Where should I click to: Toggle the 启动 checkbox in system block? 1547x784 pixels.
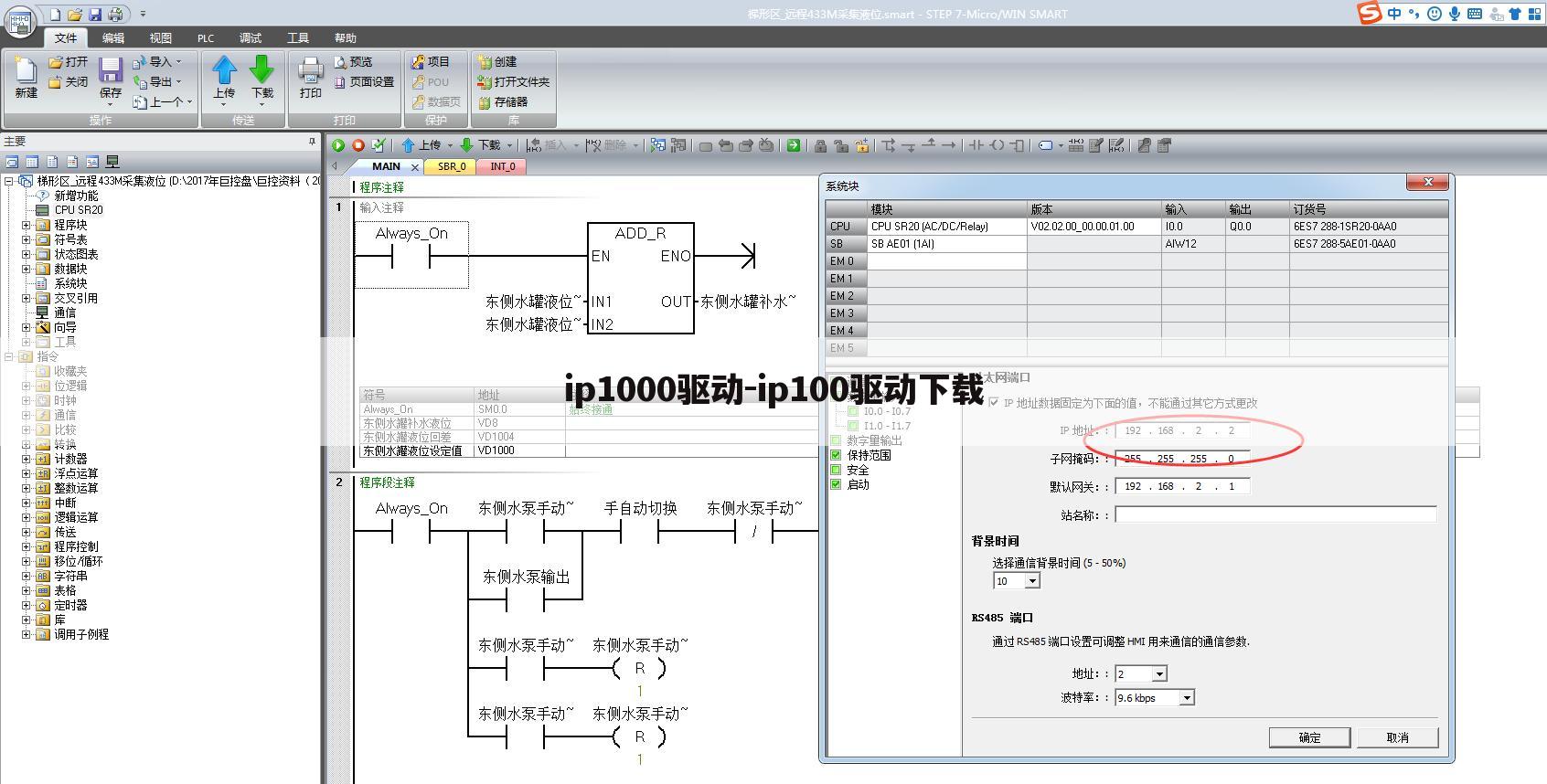point(836,484)
